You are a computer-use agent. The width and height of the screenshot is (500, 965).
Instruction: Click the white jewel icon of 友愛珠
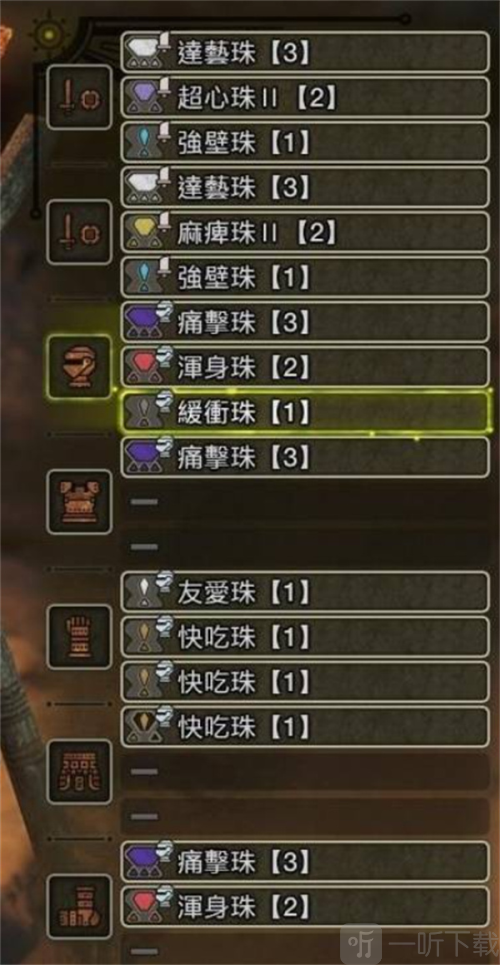tap(140, 592)
